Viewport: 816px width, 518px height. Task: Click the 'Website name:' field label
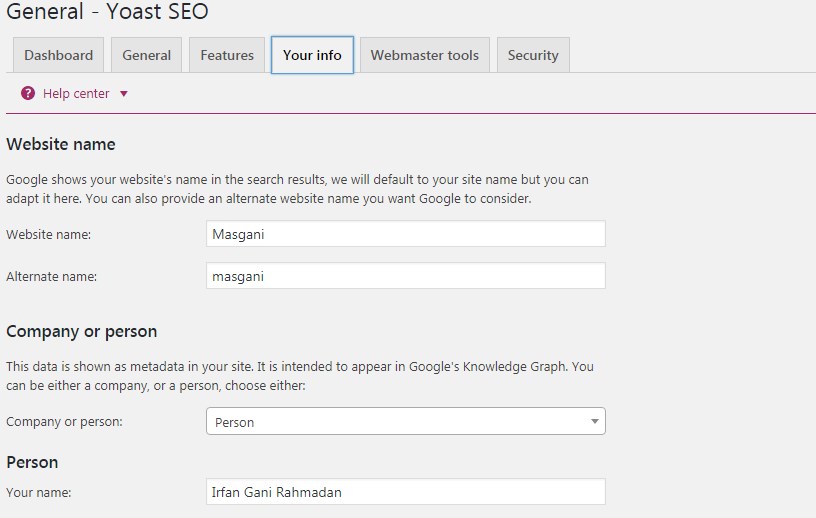(48, 235)
